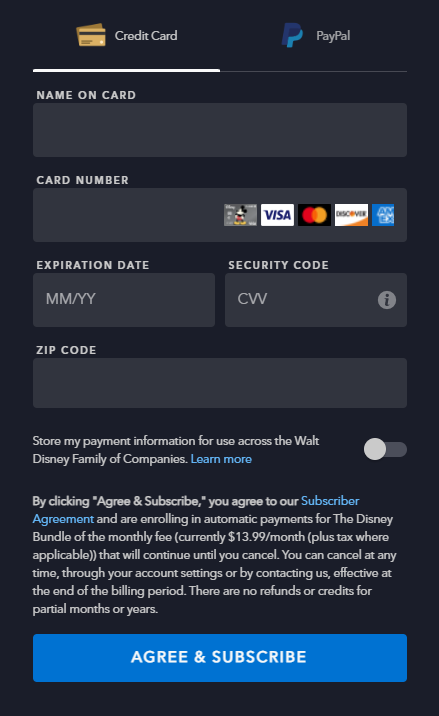Viewport: 439px width, 716px height.
Task: Click the PayPal logo icon
Action: pyautogui.click(x=292, y=35)
